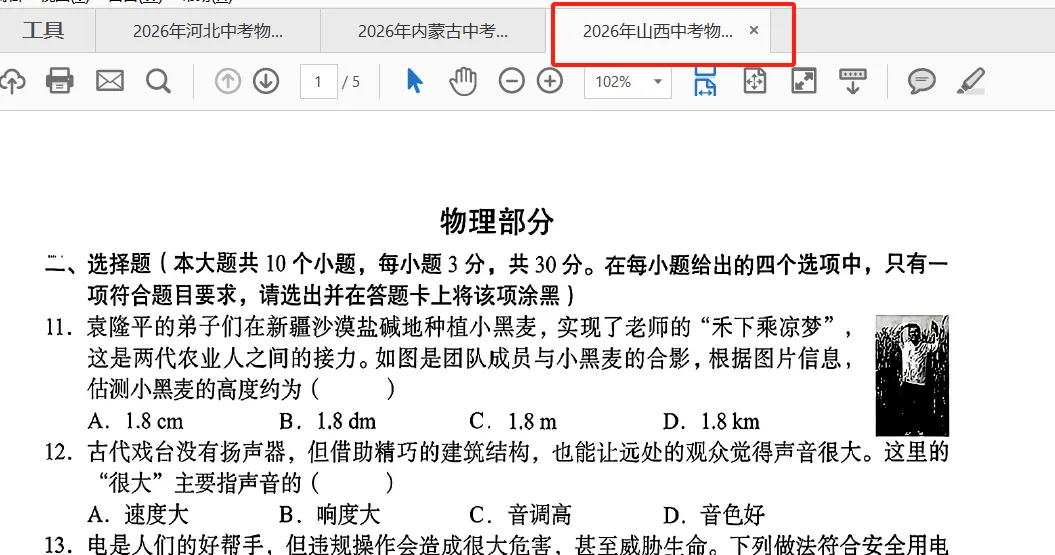Choose the arrow selection tool
The width and height of the screenshot is (1055, 555).
pyautogui.click(x=414, y=81)
